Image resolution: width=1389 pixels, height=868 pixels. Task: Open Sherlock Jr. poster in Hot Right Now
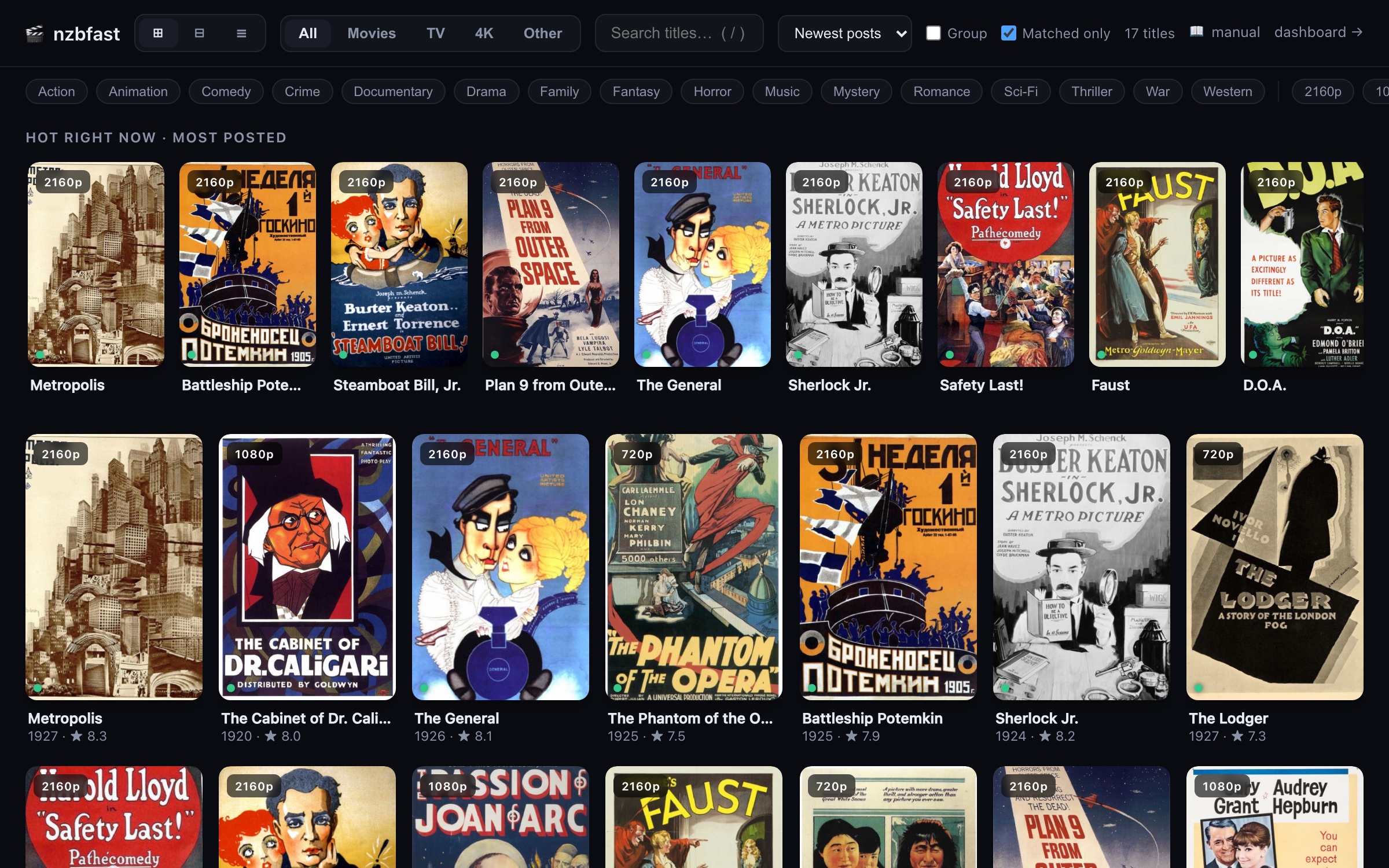click(x=854, y=264)
